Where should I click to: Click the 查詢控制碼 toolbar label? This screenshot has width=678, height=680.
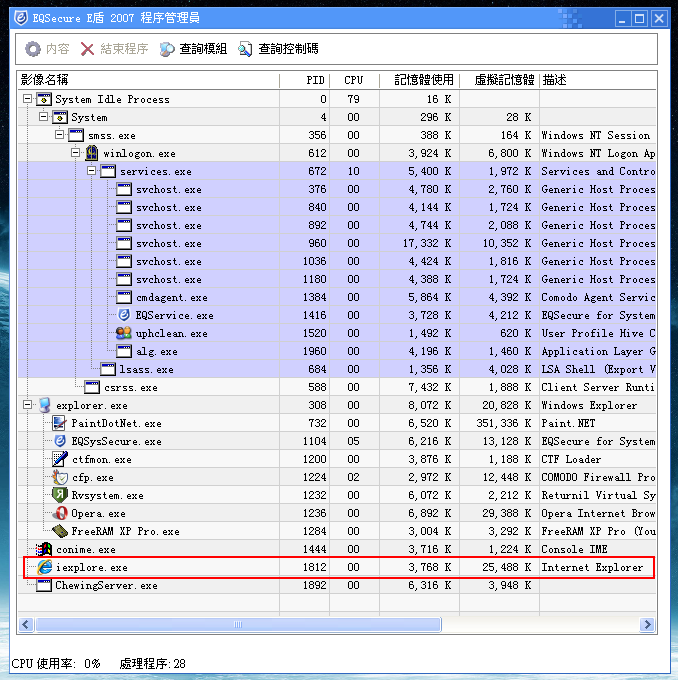[x=288, y=49]
